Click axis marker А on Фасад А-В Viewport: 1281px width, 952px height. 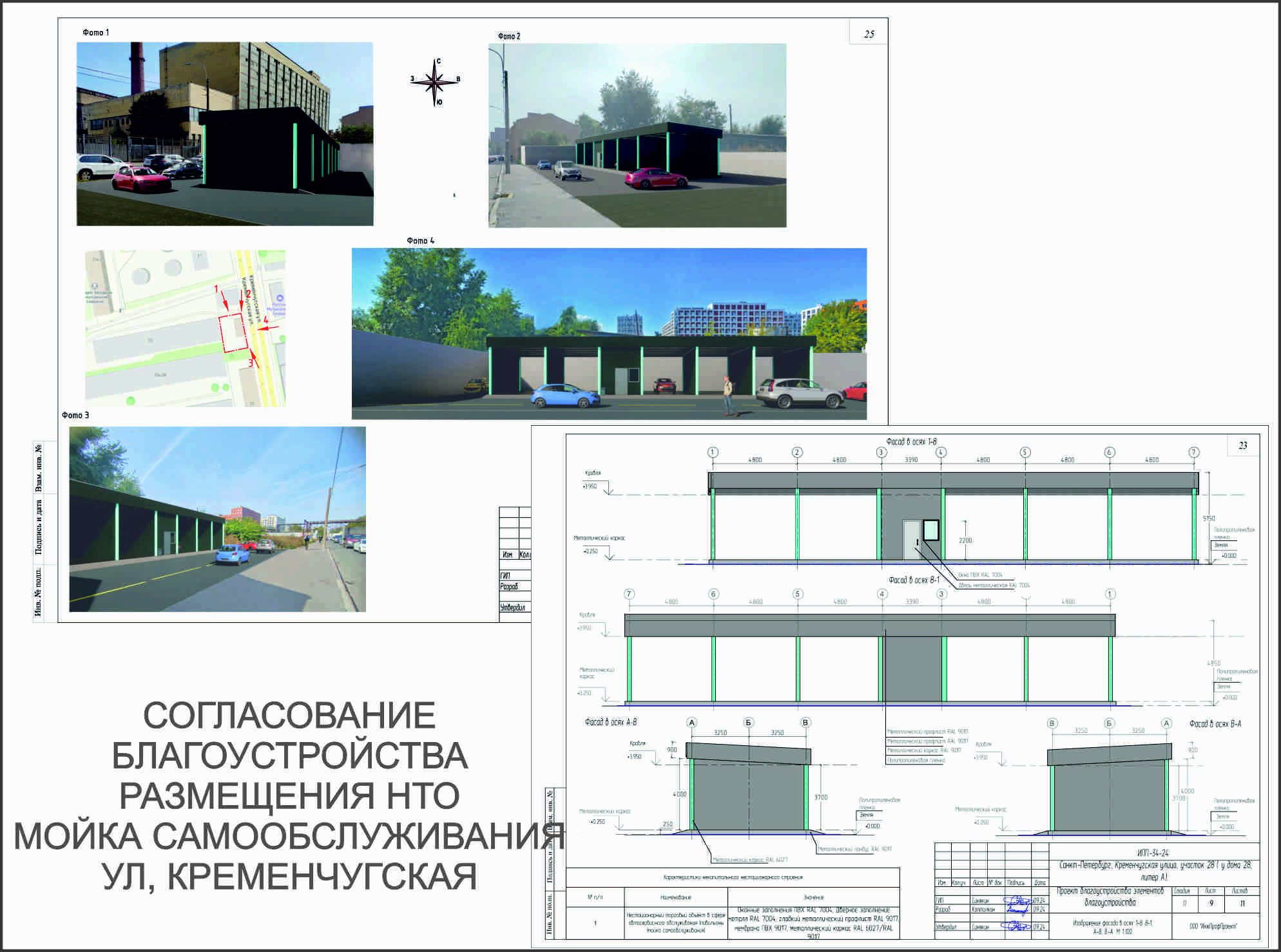click(692, 723)
